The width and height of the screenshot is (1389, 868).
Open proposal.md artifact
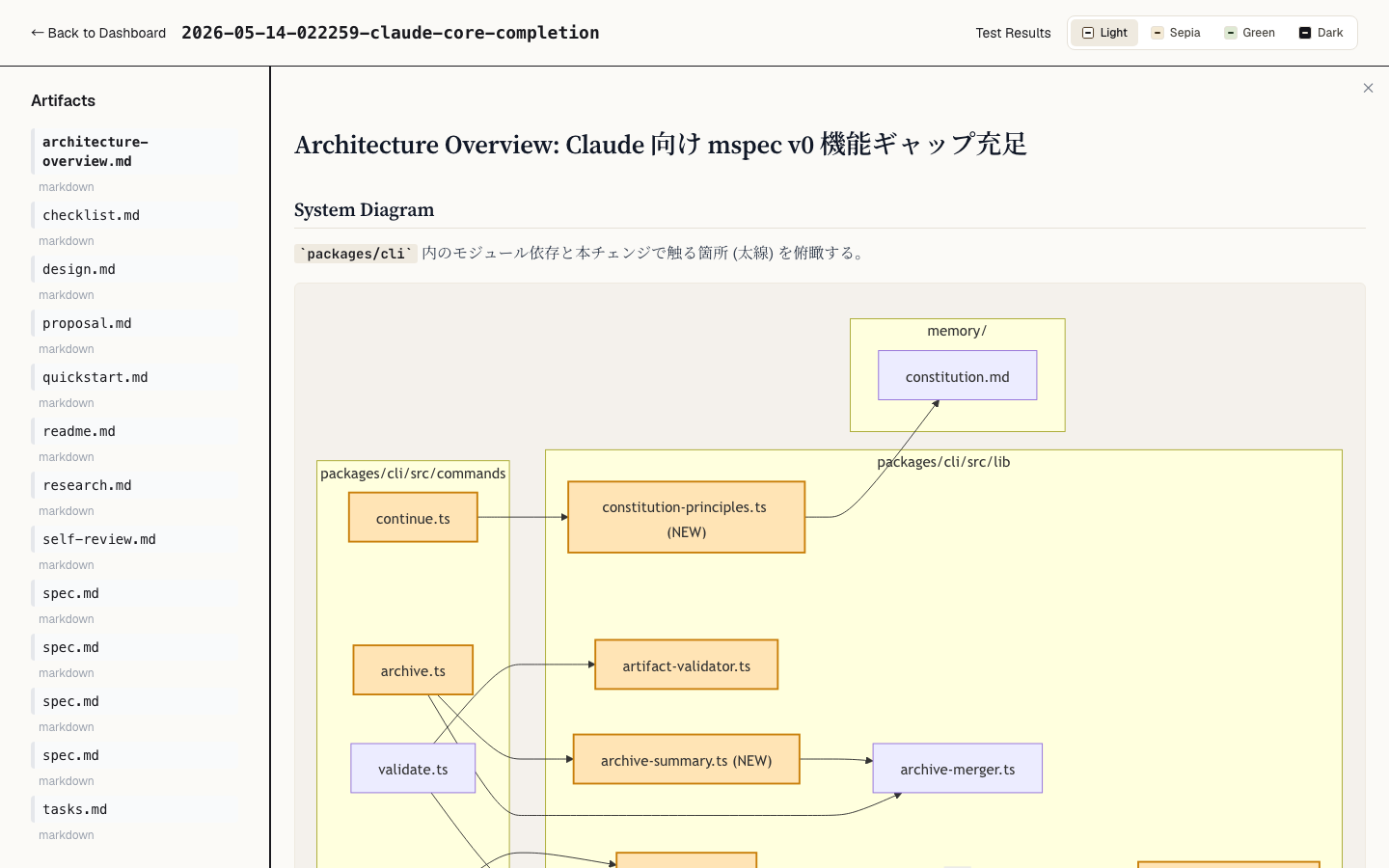pyautogui.click(x=134, y=323)
